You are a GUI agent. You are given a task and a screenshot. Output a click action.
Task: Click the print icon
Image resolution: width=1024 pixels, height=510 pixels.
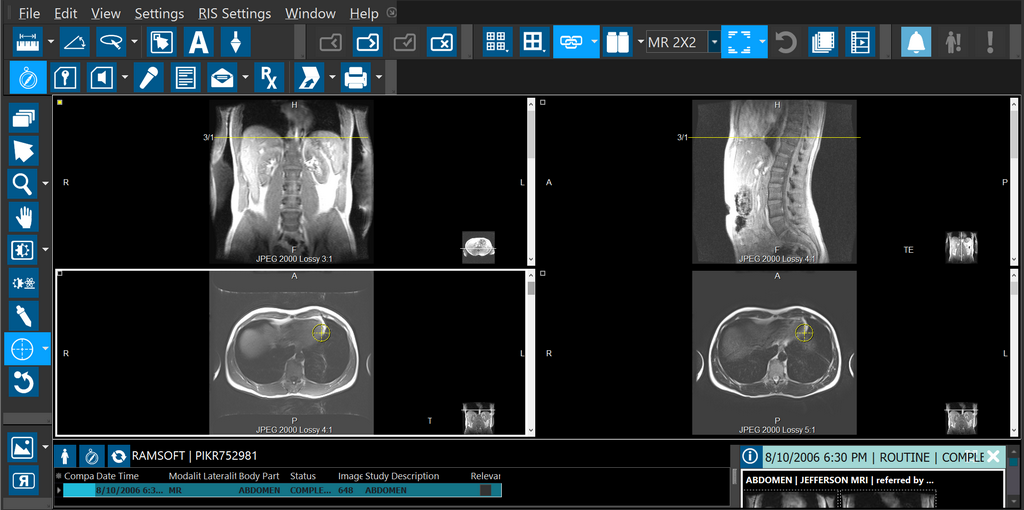pos(354,77)
